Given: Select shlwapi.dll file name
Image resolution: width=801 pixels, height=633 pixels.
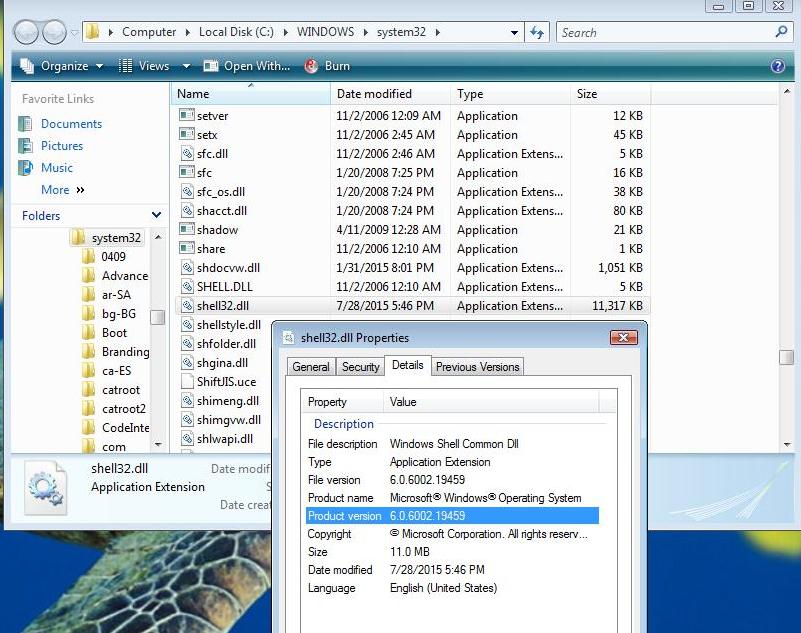Looking at the screenshot, I should coord(225,438).
